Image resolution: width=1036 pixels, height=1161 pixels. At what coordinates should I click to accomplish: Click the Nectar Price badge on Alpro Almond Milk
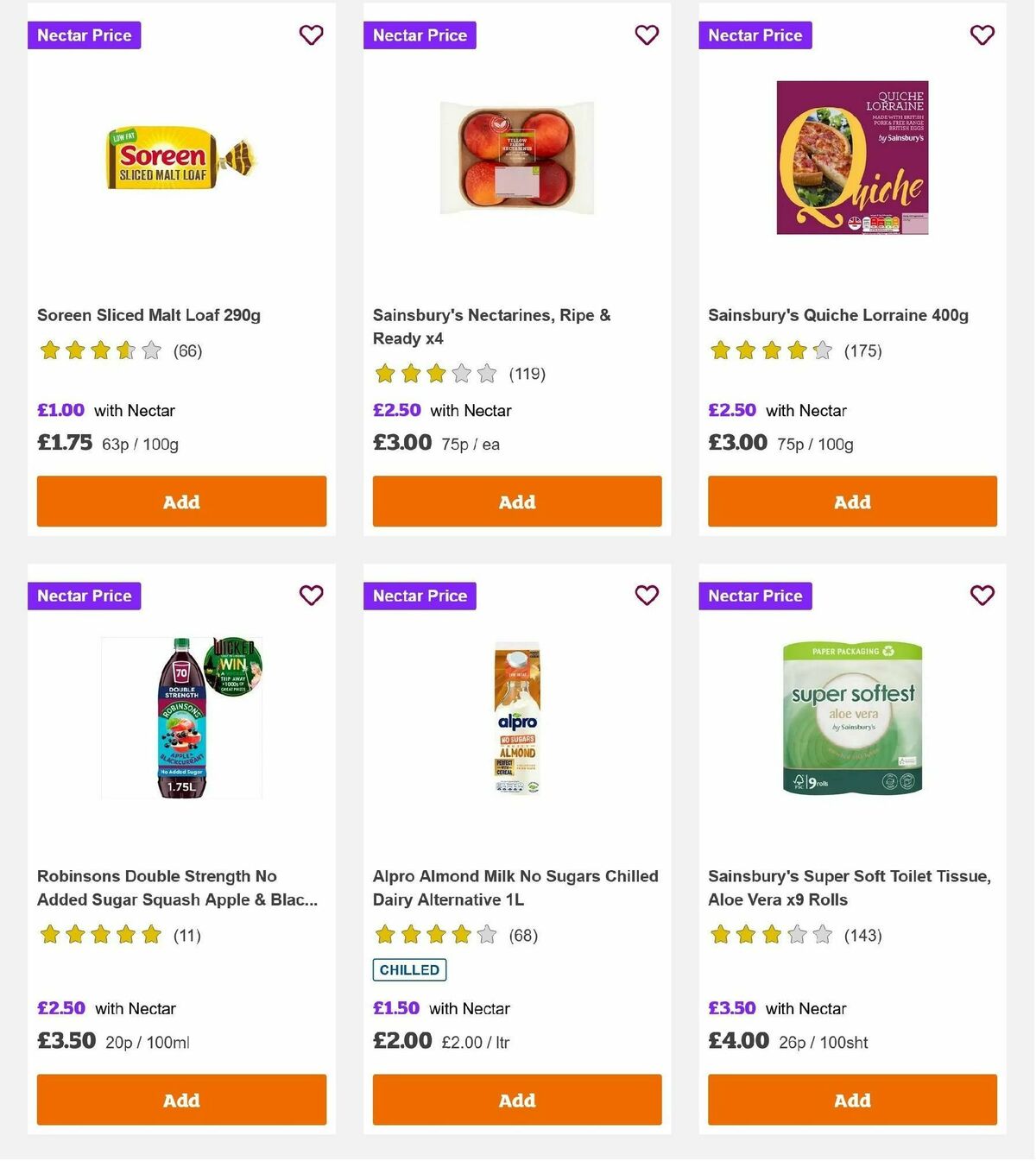point(420,596)
